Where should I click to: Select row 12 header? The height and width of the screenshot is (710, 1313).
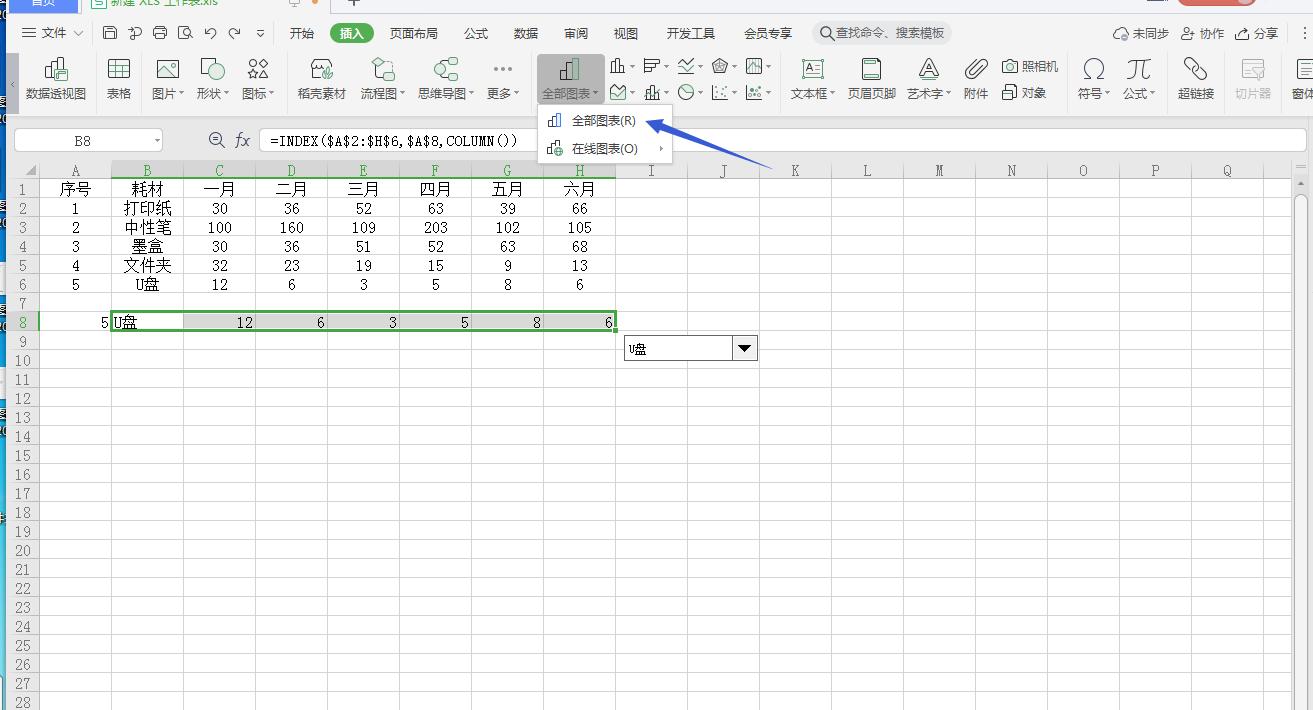click(22, 398)
